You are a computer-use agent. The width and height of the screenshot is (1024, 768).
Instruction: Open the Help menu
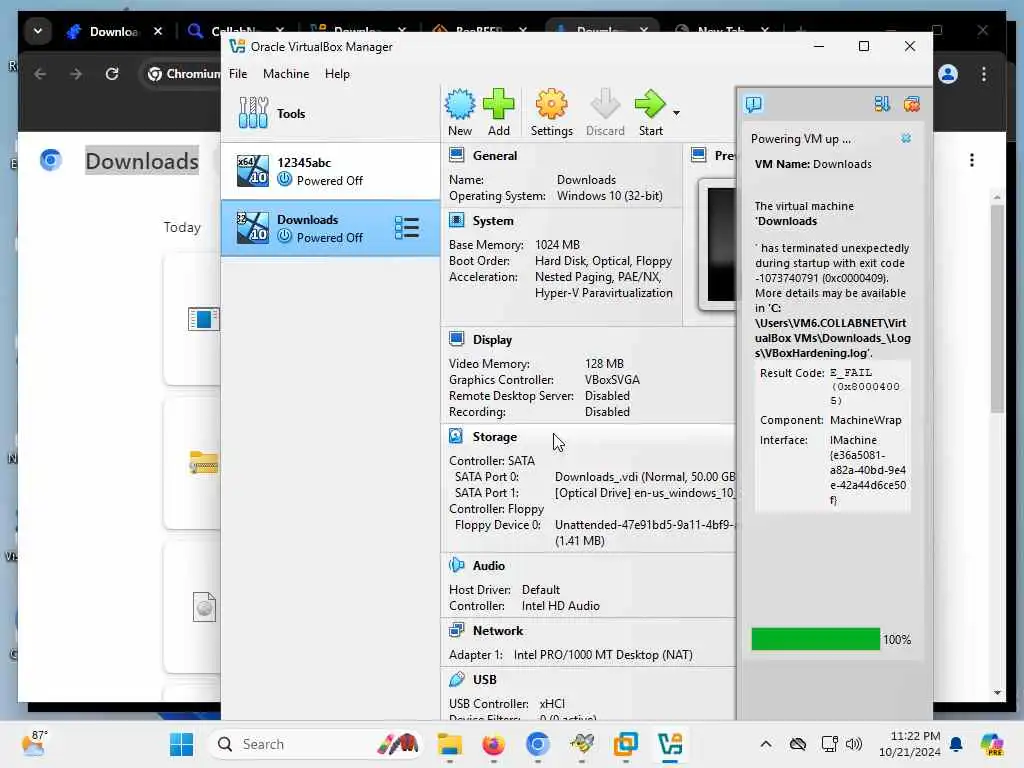pyautogui.click(x=337, y=74)
